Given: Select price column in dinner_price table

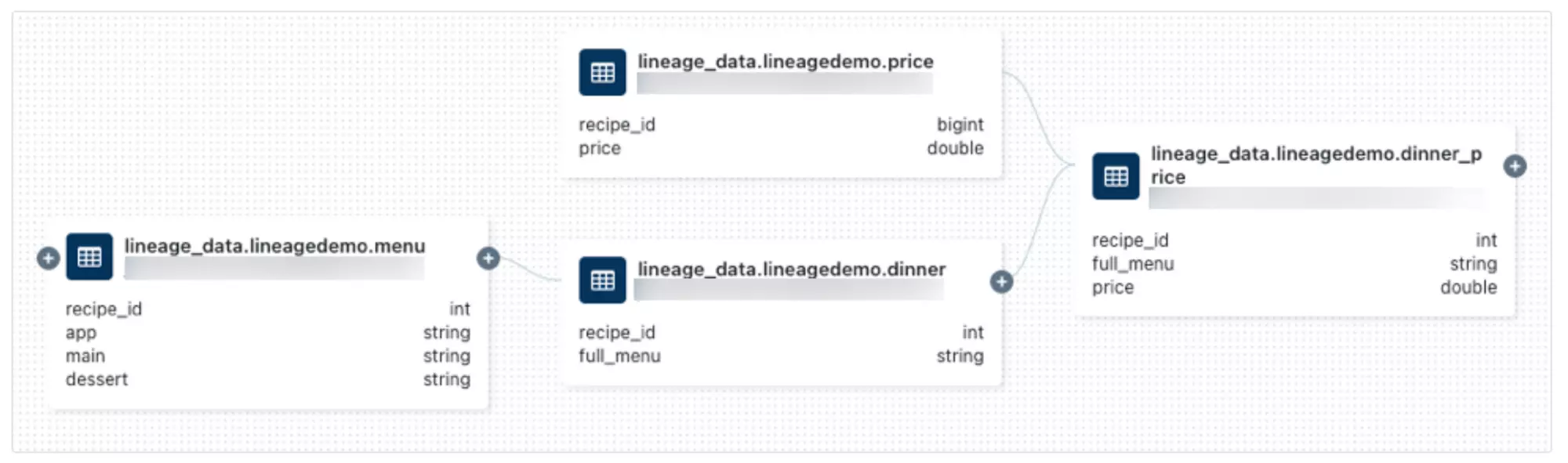Looking at the screenshot, I should coord(1294,288).
